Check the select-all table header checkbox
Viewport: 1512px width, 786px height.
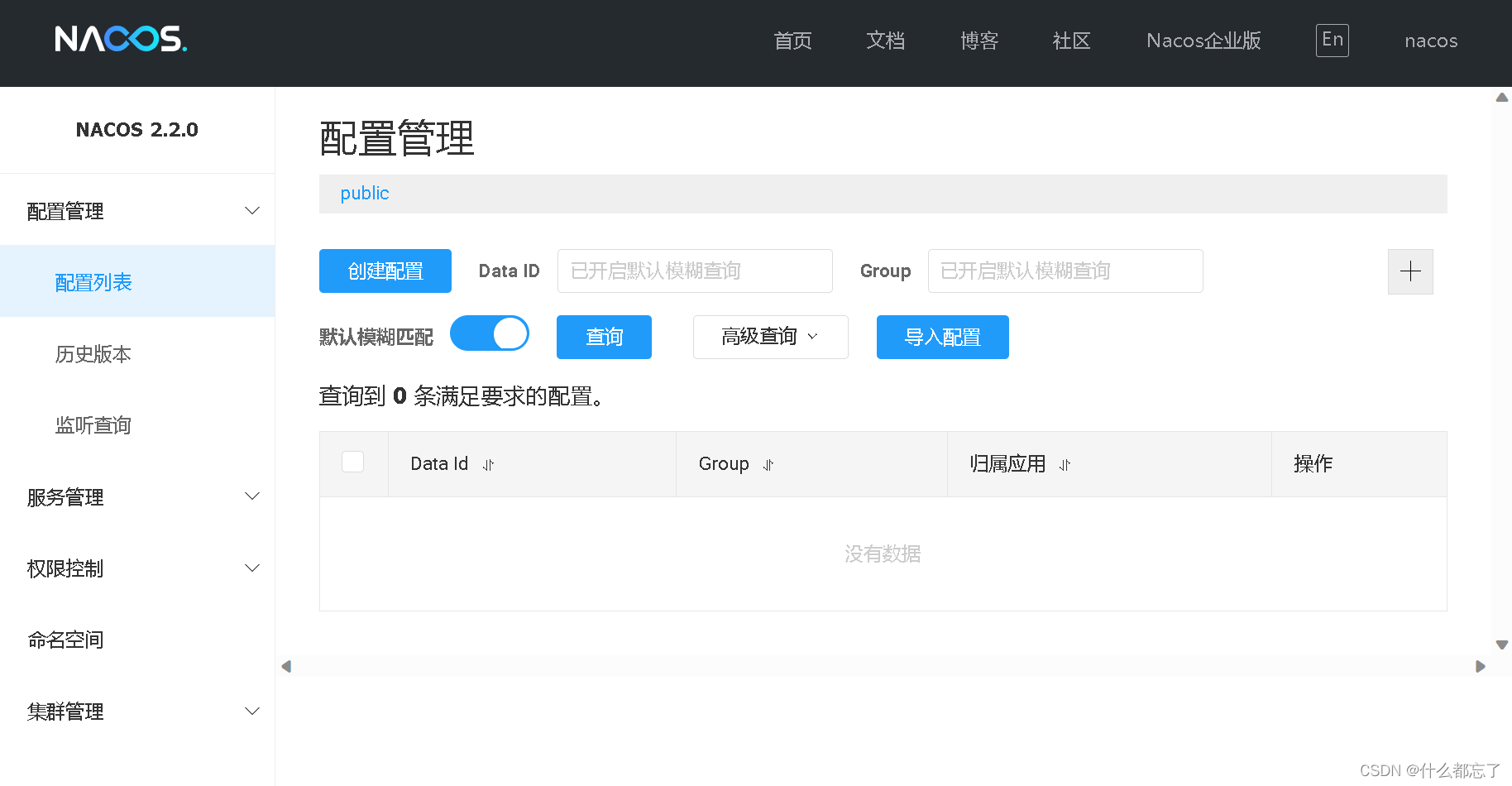353,462
